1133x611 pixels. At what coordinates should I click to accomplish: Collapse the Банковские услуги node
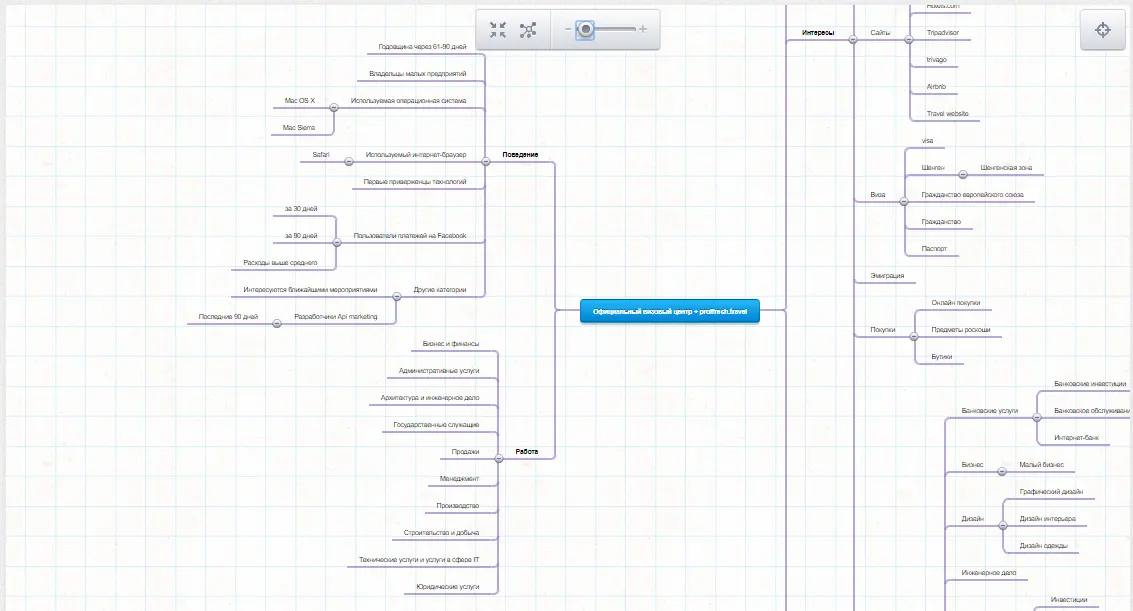(x=1037, y=417)
